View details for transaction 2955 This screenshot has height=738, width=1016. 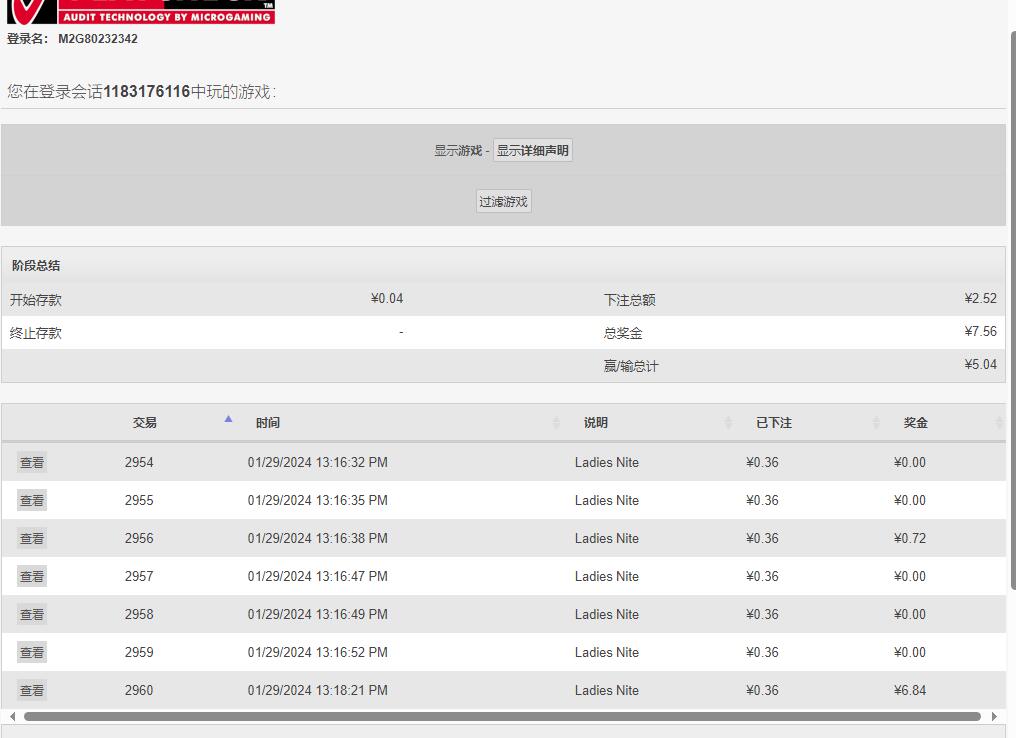32,500
